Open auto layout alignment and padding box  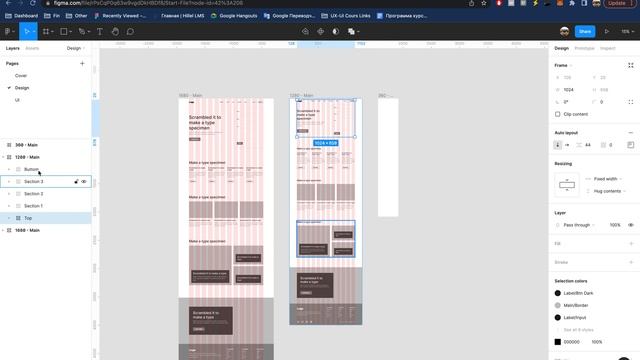[x=631, y=145]
